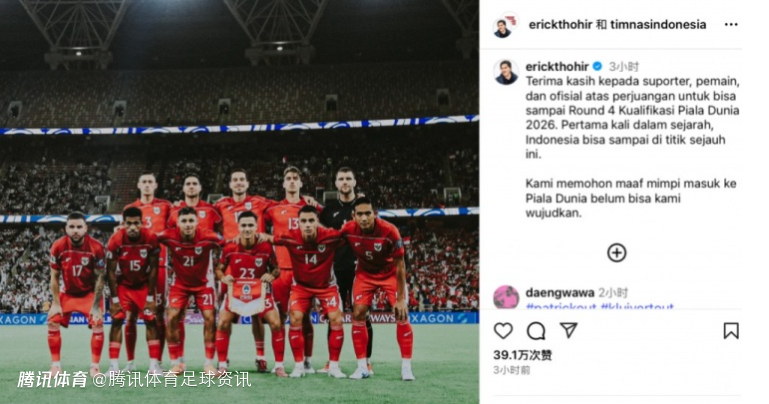Screen dimensions: 769x404
Task: Save post with bookmark icon
Action: coord(731,331)
